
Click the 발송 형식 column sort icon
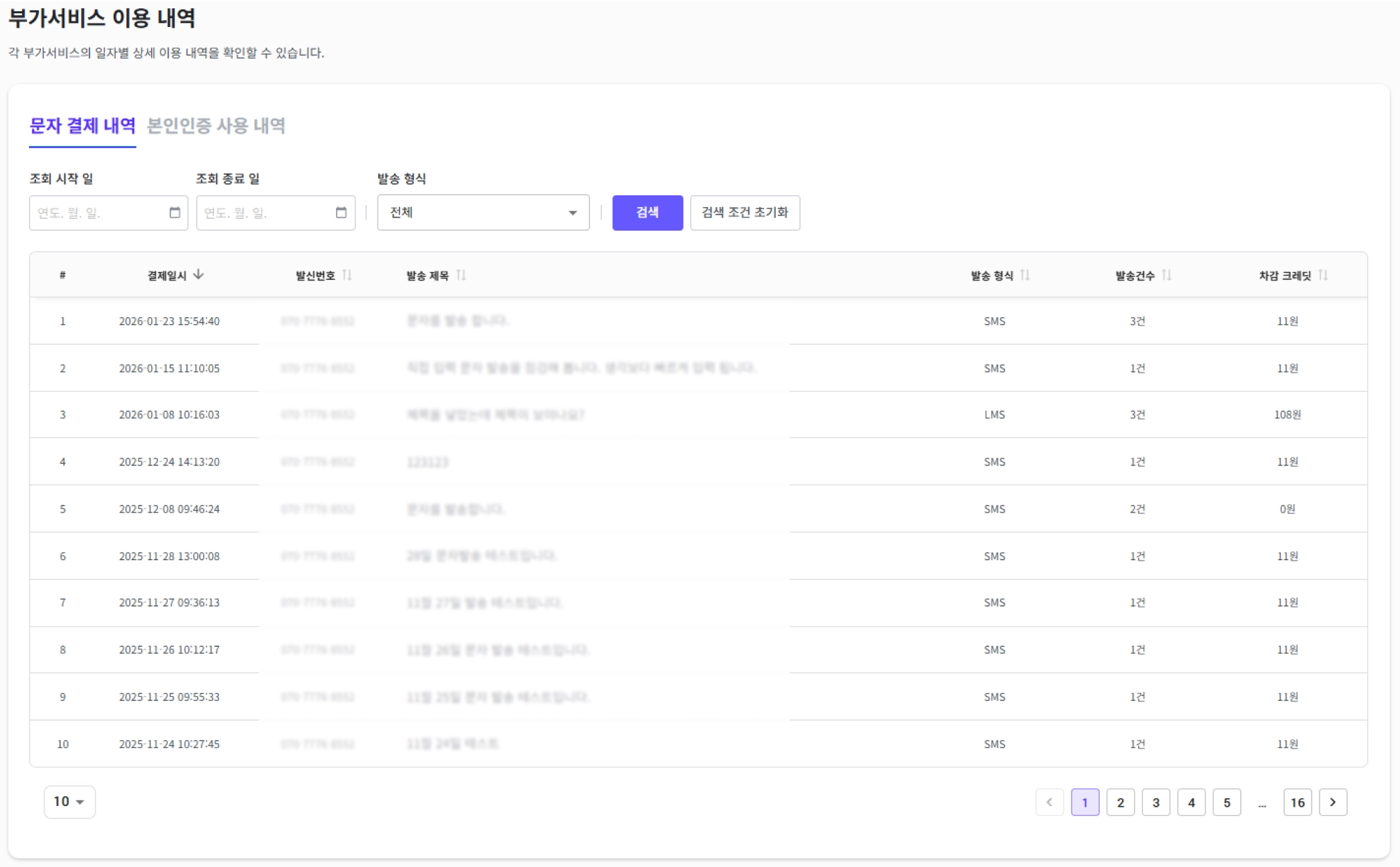click(x=1025, y=275)
